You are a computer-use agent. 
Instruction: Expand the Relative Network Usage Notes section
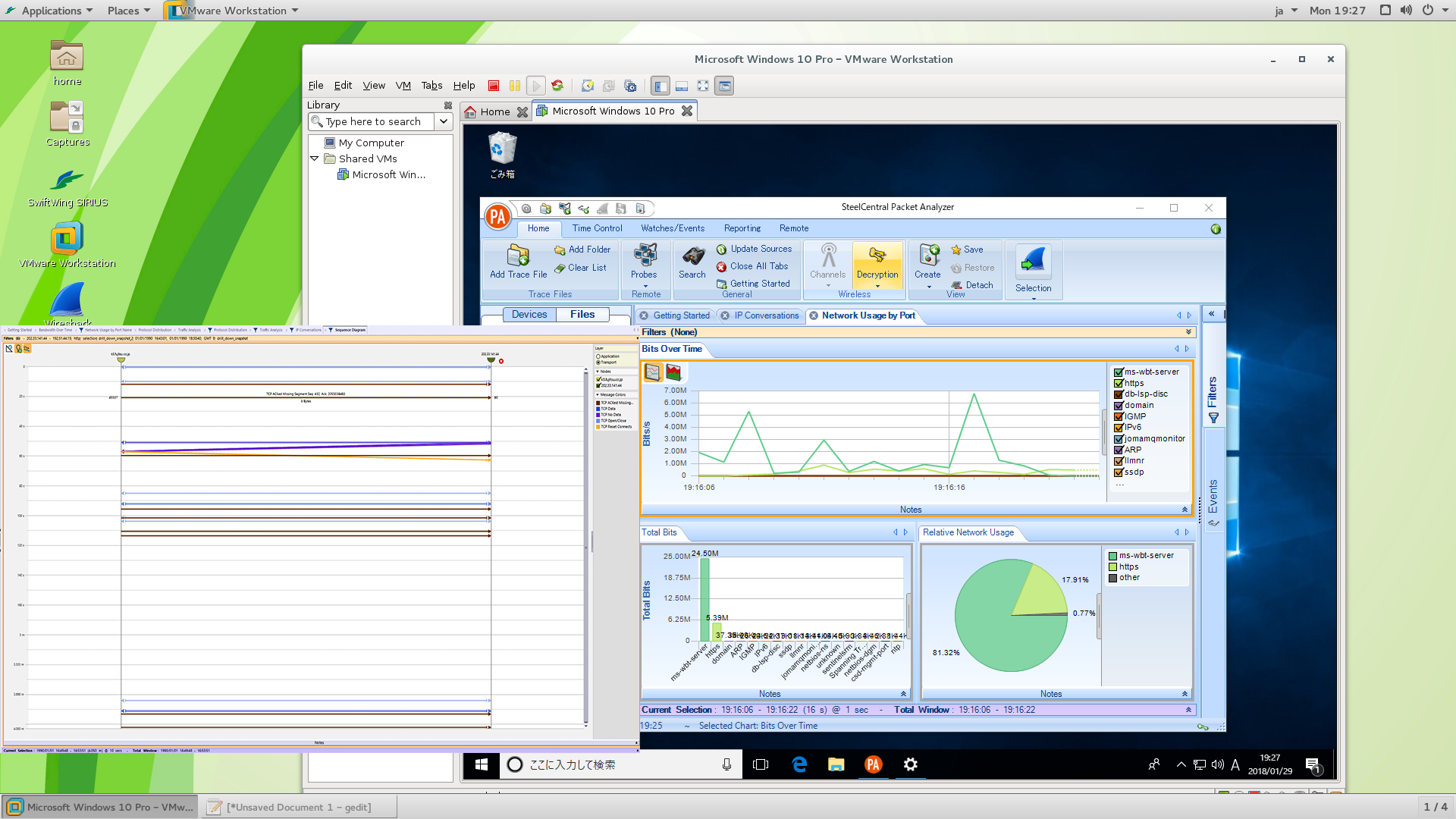(x=1185, y=694)
